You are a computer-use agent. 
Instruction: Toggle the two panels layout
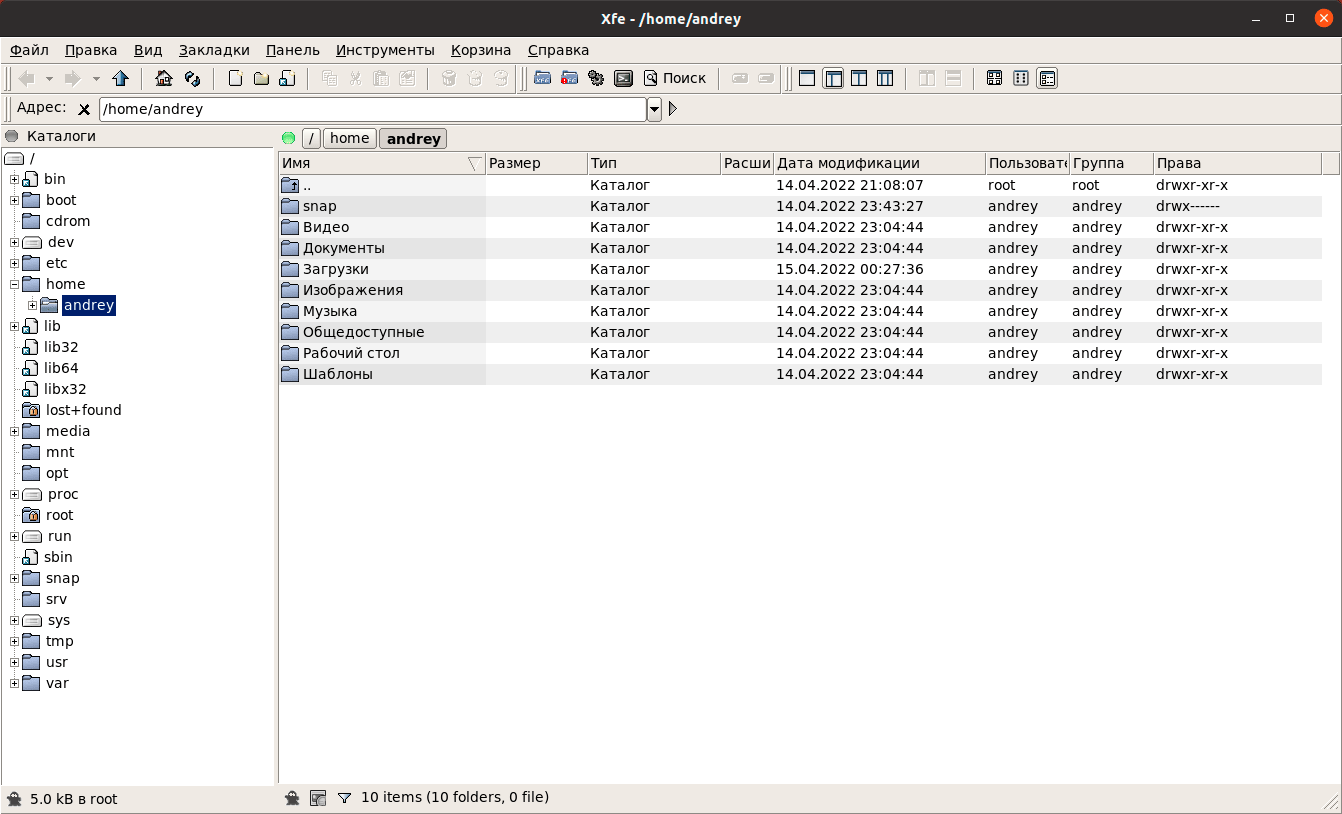[x=859, y=78]
